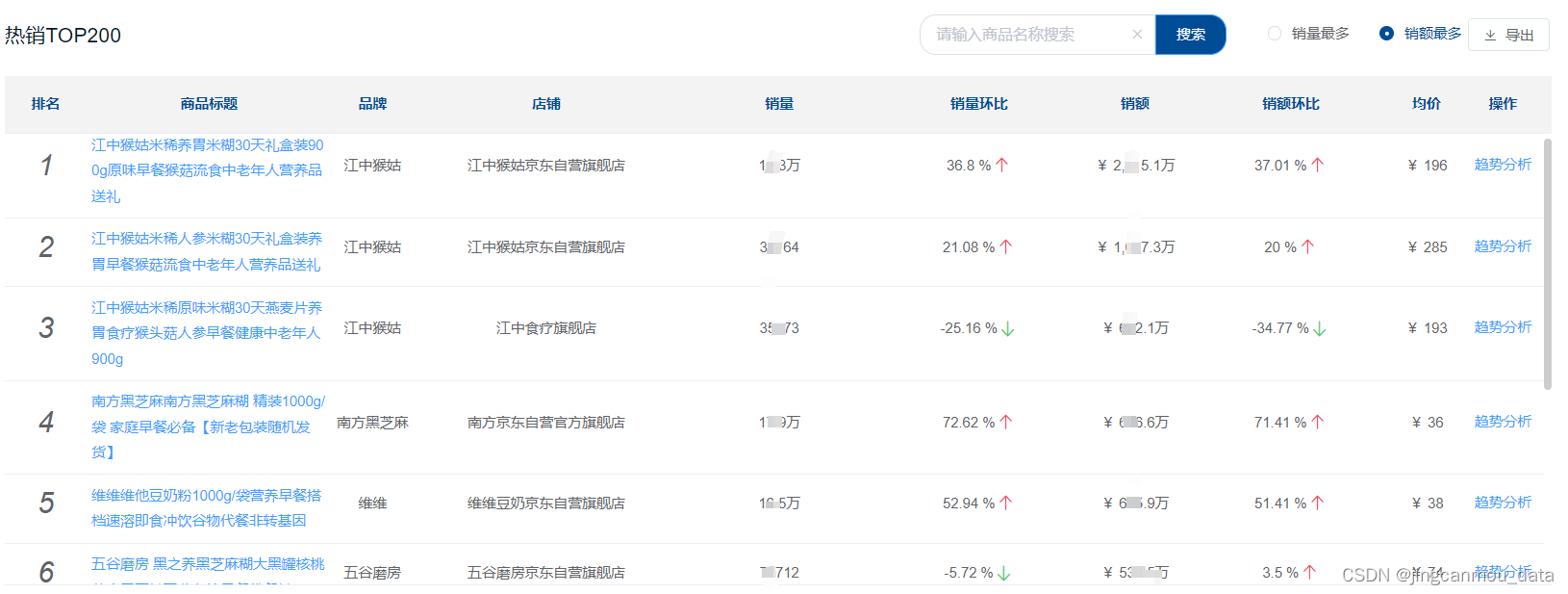Open the 江中猴姑米稀养胃米糊 product title link
Viewport: 1568px width, 594px height.
tap(208, 170)
